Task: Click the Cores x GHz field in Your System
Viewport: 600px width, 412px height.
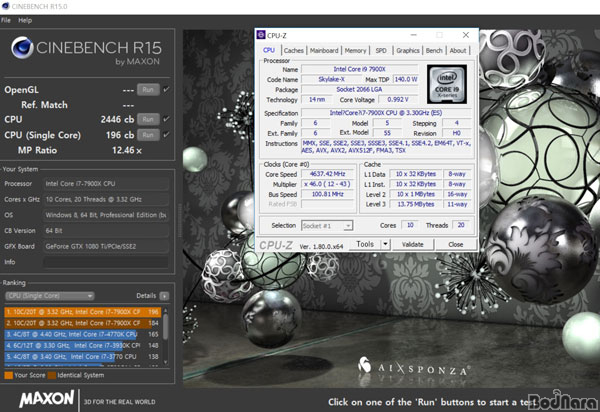Action: click(x=106, y=199)
